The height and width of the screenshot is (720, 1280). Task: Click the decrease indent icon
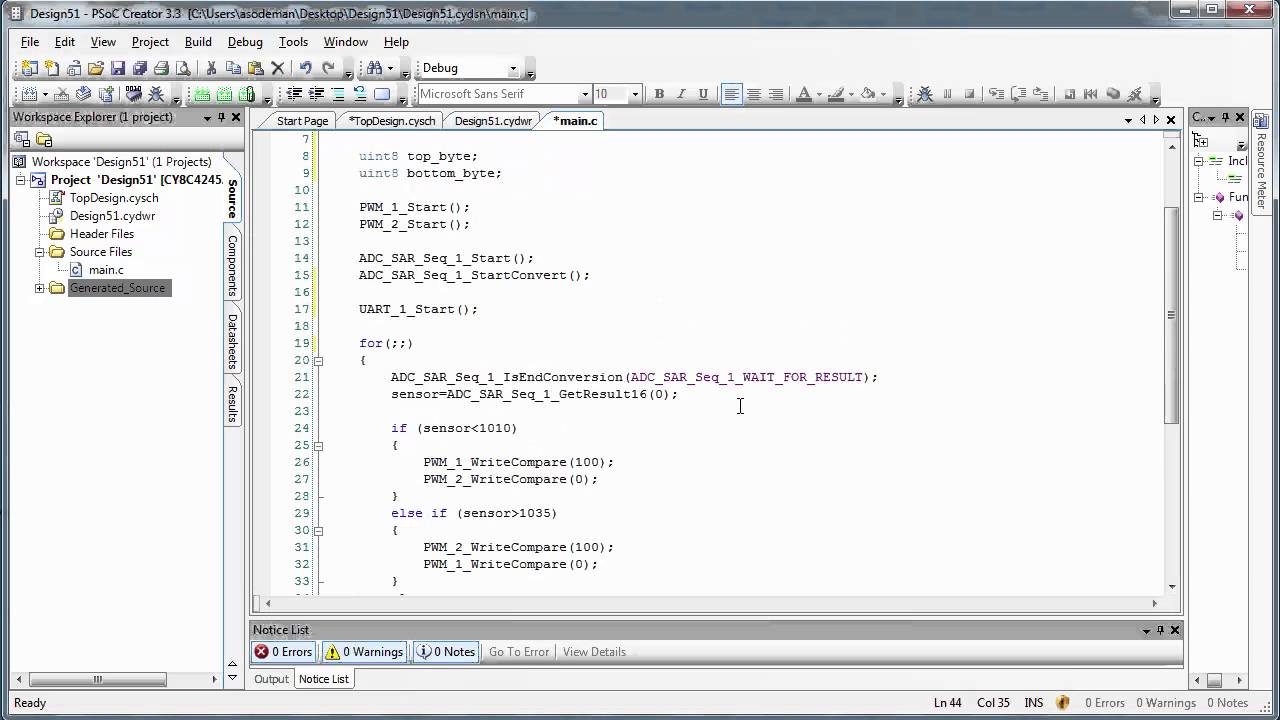pyautogui.click(x=294, y=94)
